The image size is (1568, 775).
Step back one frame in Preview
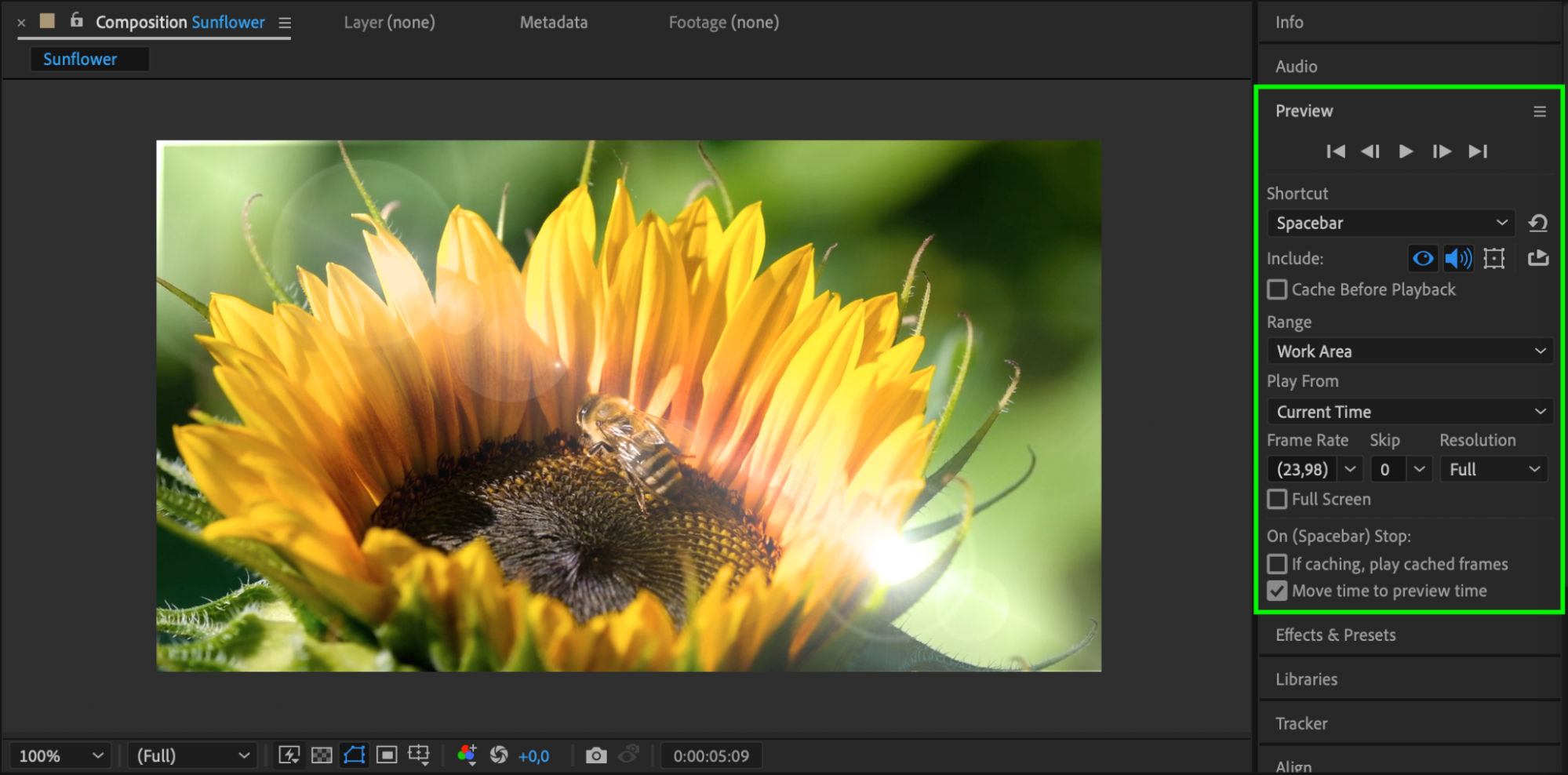tap(1370, 151)
